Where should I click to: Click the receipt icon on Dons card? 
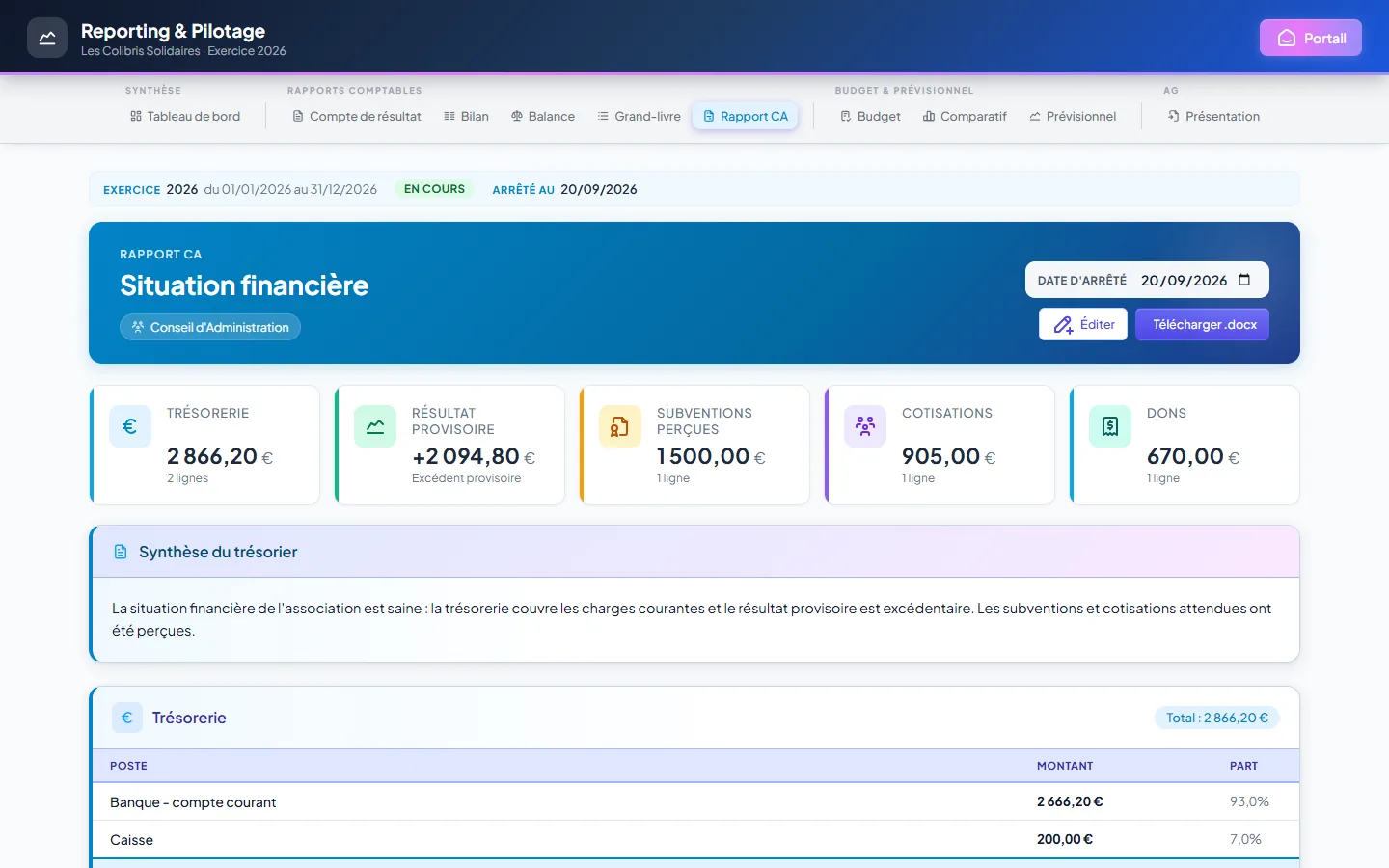tap(1110, 426)
